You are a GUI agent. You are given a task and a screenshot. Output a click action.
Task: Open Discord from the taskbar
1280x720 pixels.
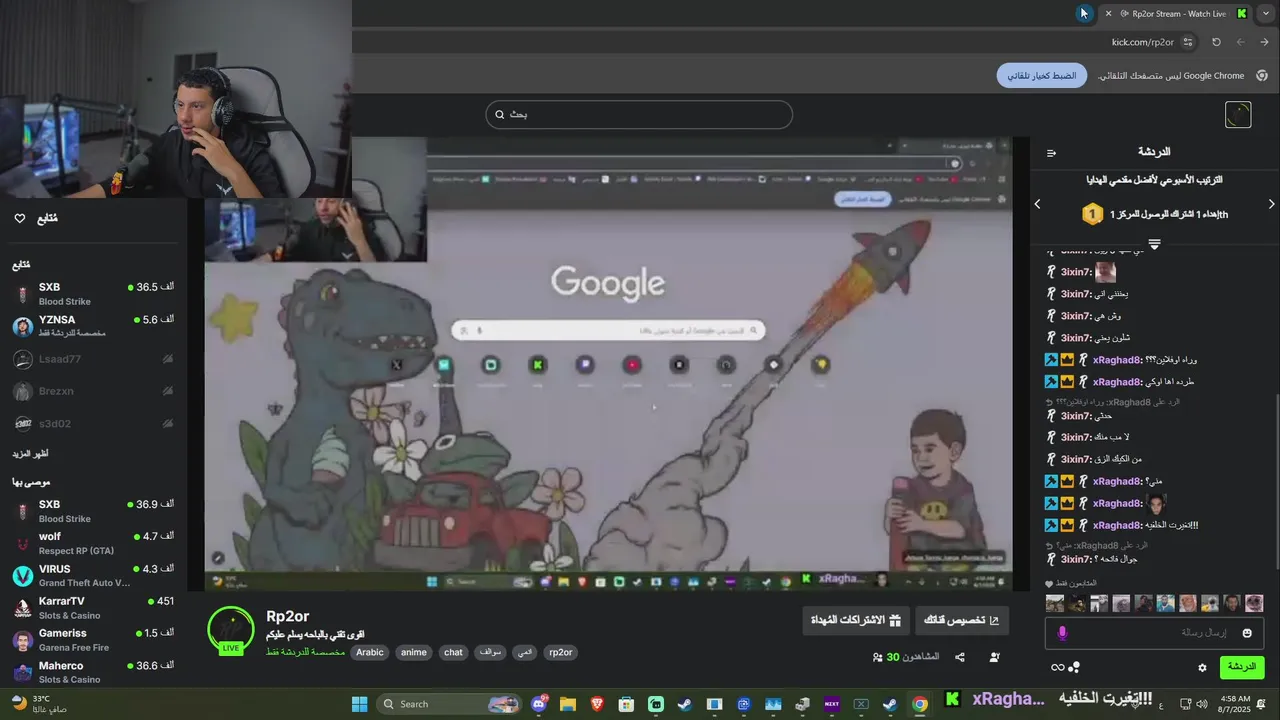(x=540, y=704)
